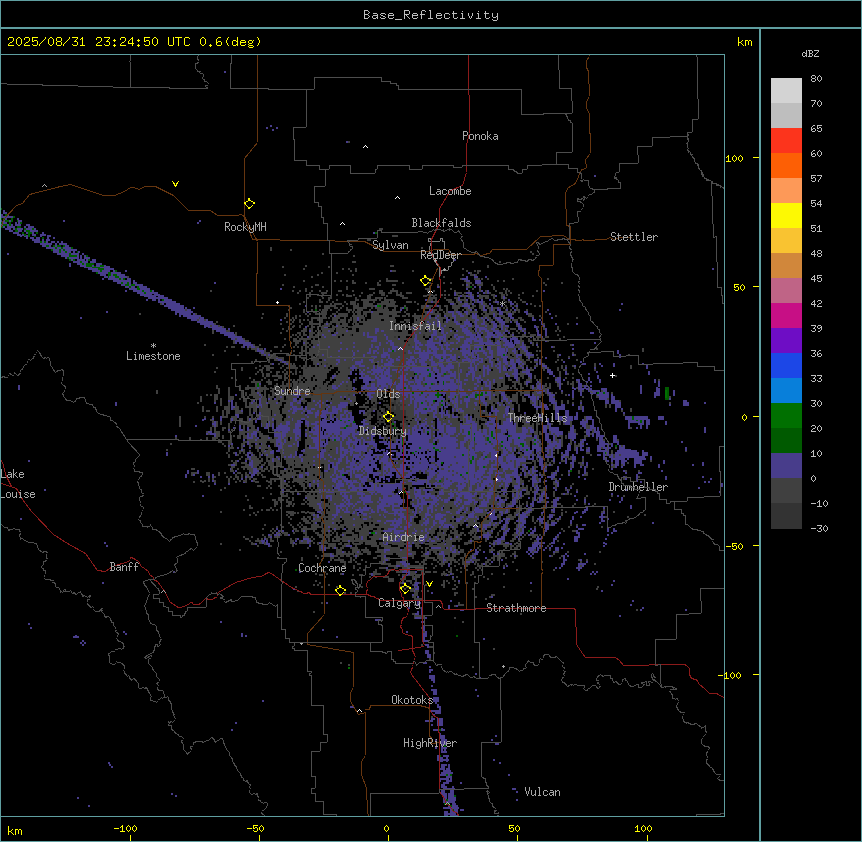Click the yellow v marker northwest of RockyMH
862x842 pixels.
coord(175,184)
